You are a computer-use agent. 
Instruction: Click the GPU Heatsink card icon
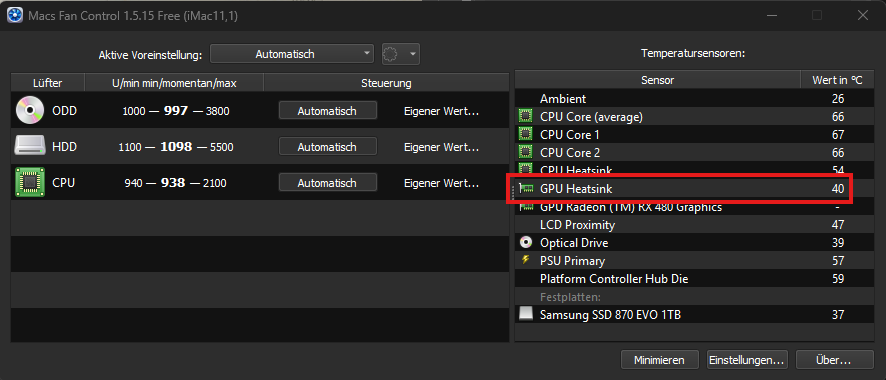point(526,189)
